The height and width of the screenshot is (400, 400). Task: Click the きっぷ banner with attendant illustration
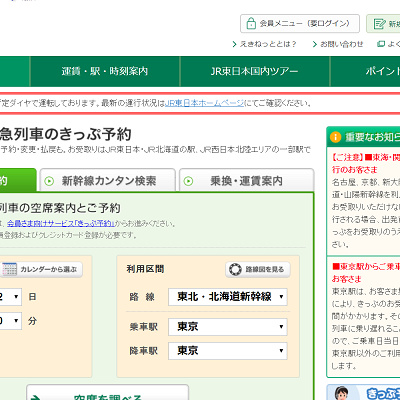click(x=363, y=392)
